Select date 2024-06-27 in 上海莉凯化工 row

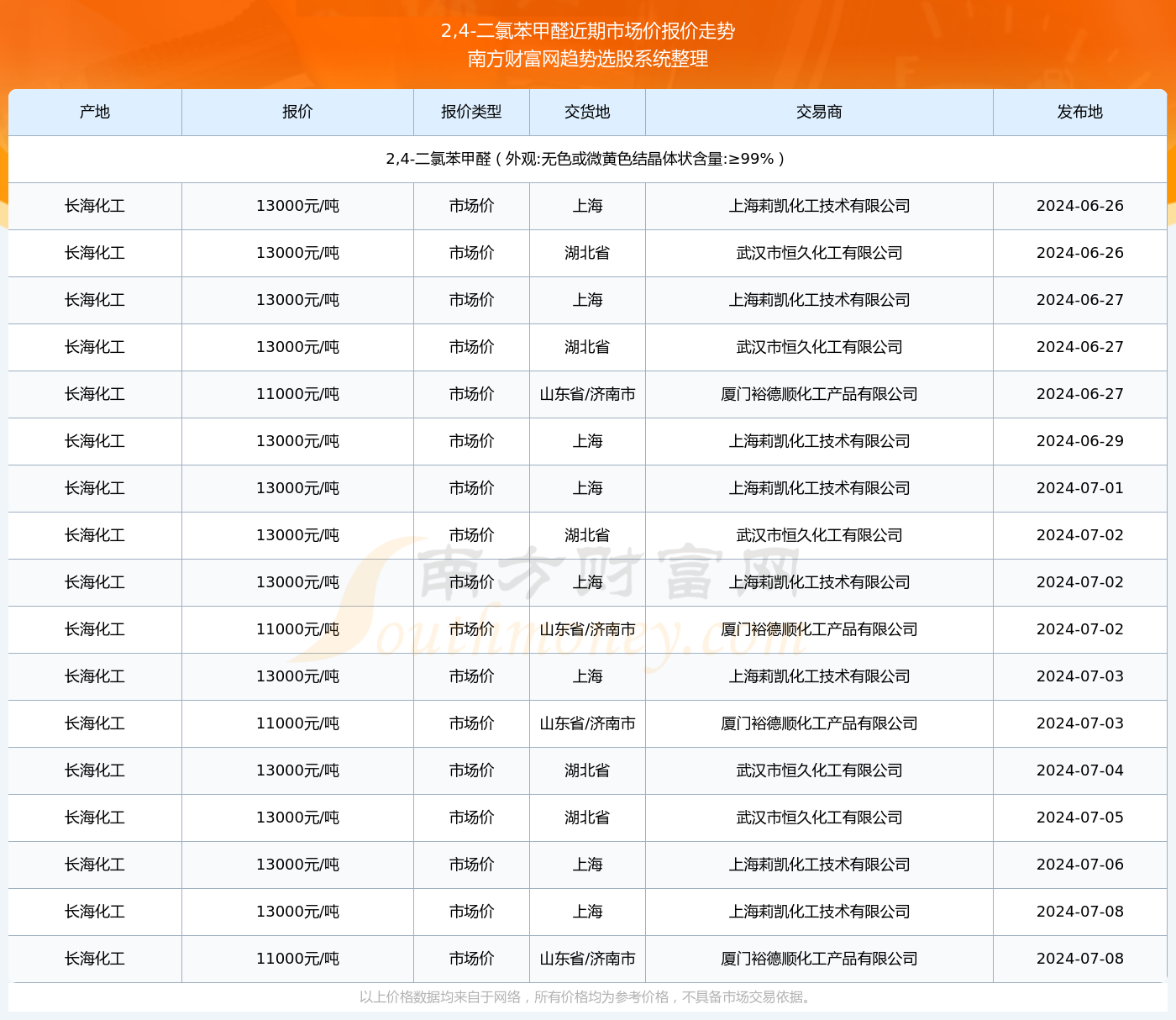[x=1080, y=300]
